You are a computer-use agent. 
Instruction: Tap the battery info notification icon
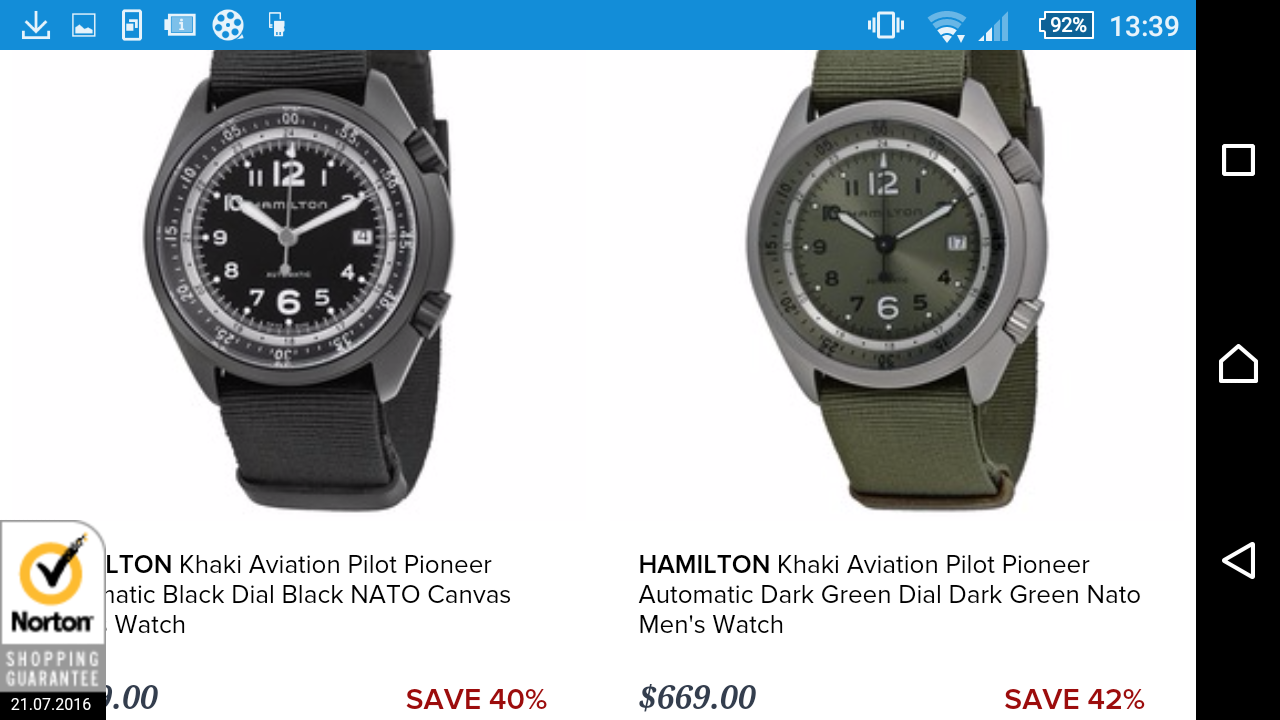coord(180,25)
